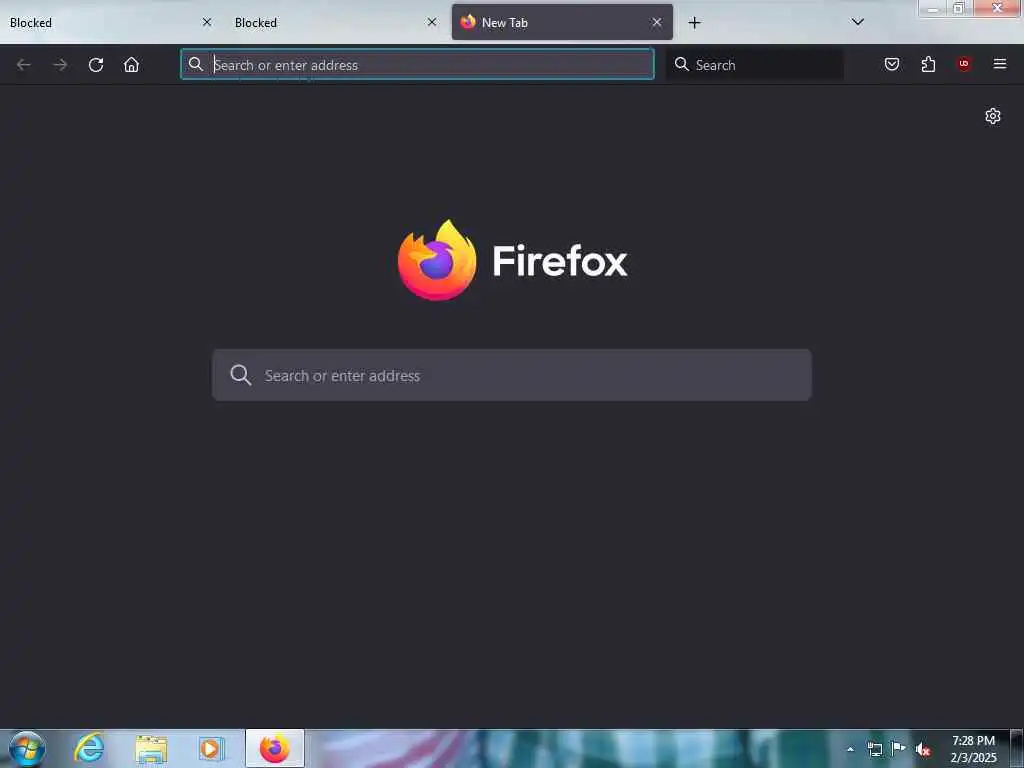Open the network status tray icon
This screenshot has height=768, width=1024.
874,749
